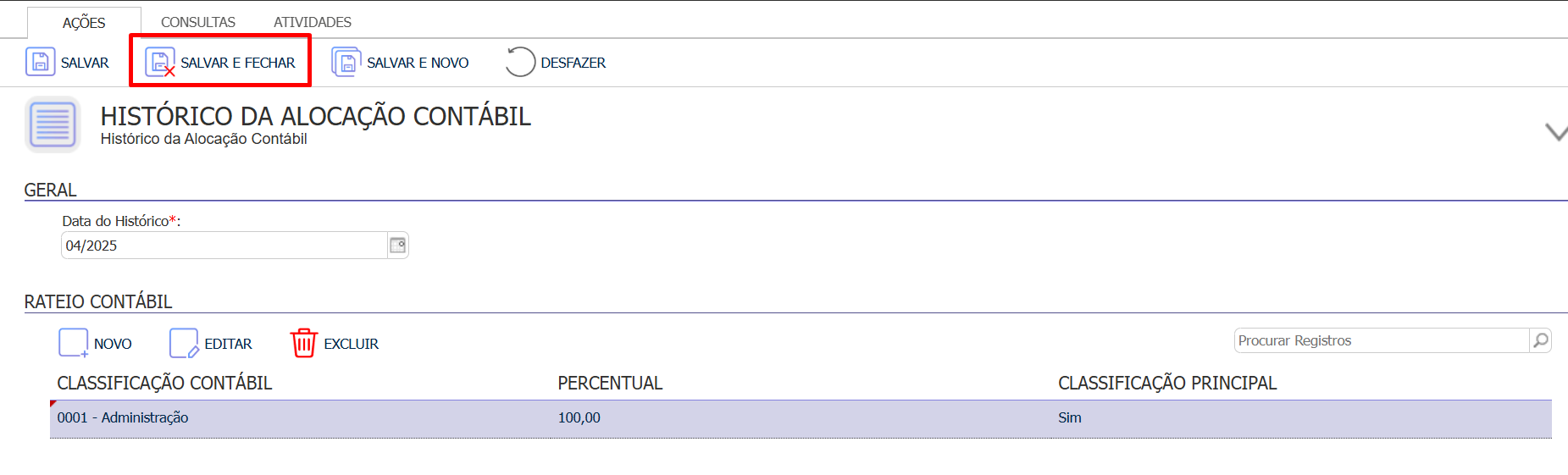
Task: Click the Procurar Registros search box
Action: (x=1382, y=340)
